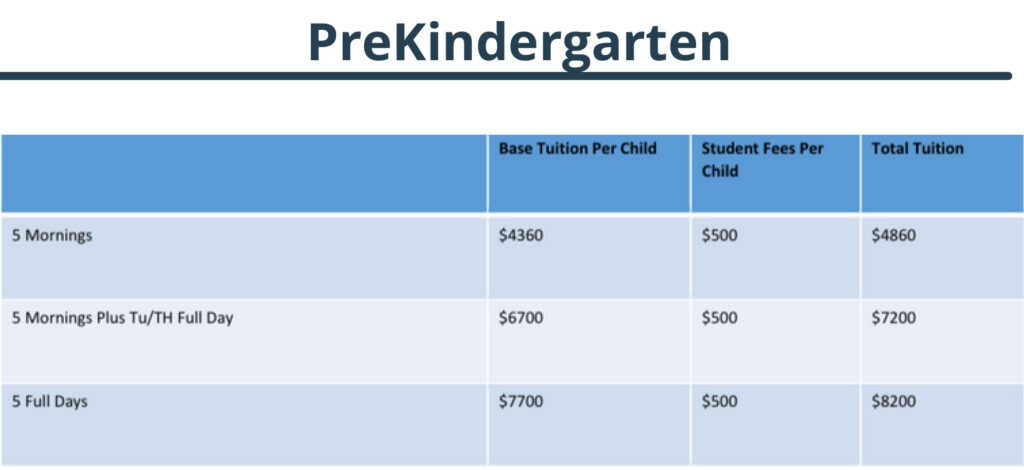Select the 5 Full Days row label
The height and width of the screenshot is (470, 1024).
(x=50, y=401)
